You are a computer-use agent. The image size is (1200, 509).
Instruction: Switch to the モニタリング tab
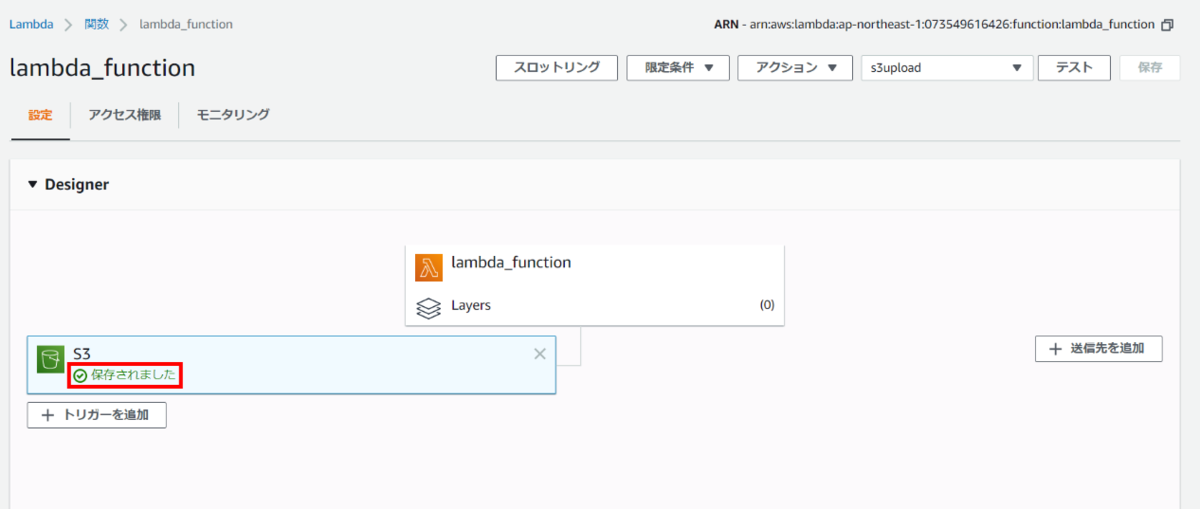233,115
